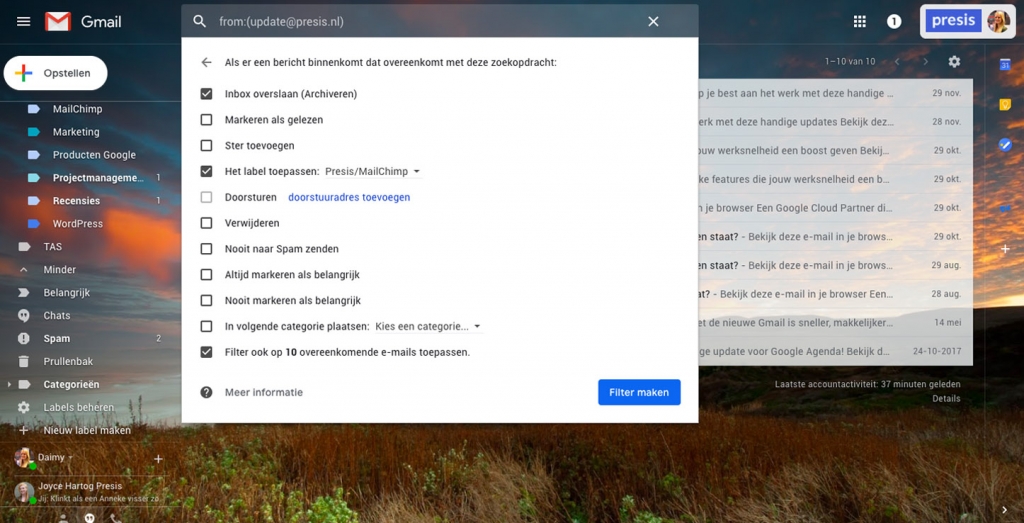Go to the next page of results

[925, 61]
